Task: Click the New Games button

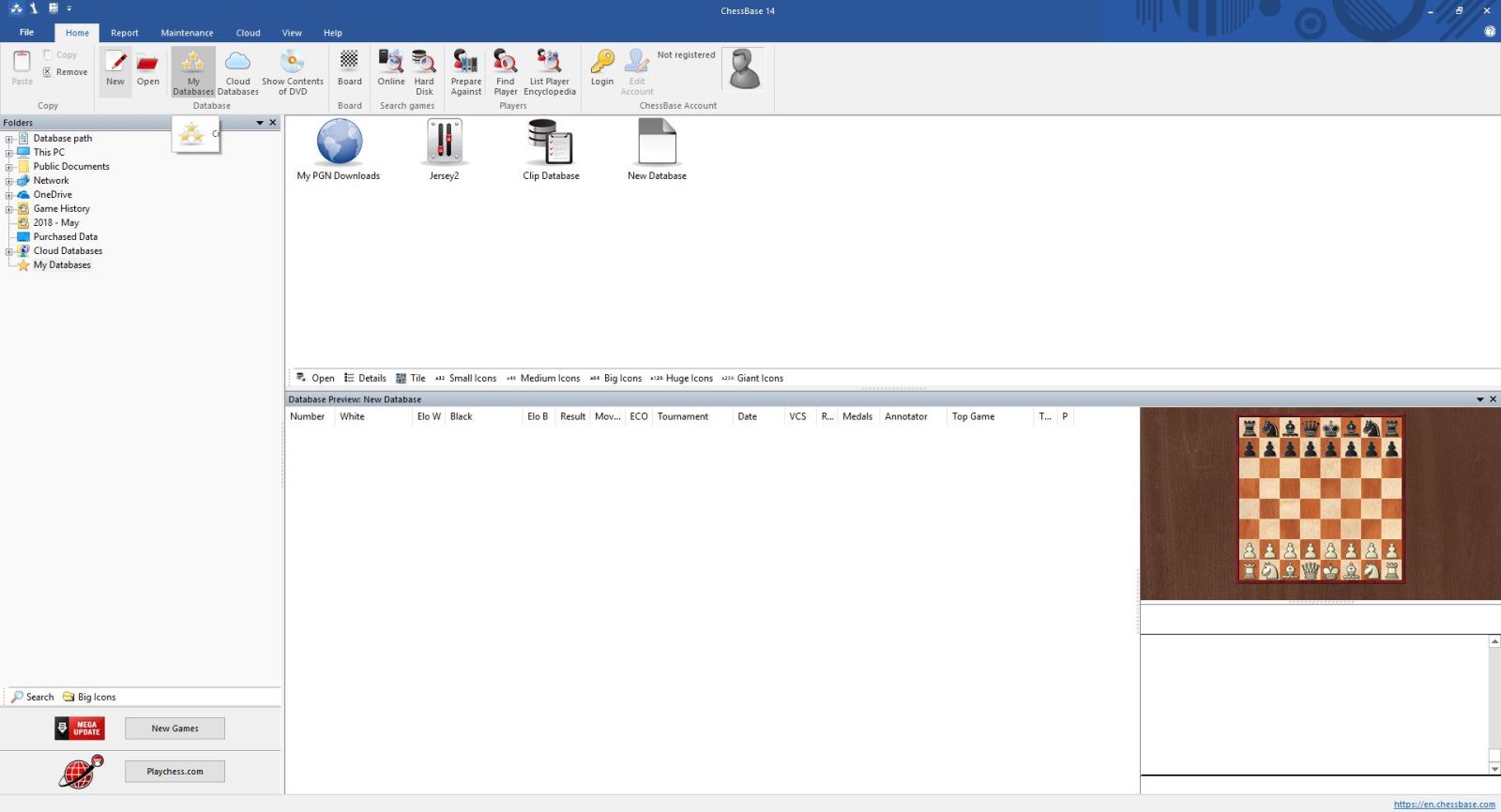Action: pos(174,729)
